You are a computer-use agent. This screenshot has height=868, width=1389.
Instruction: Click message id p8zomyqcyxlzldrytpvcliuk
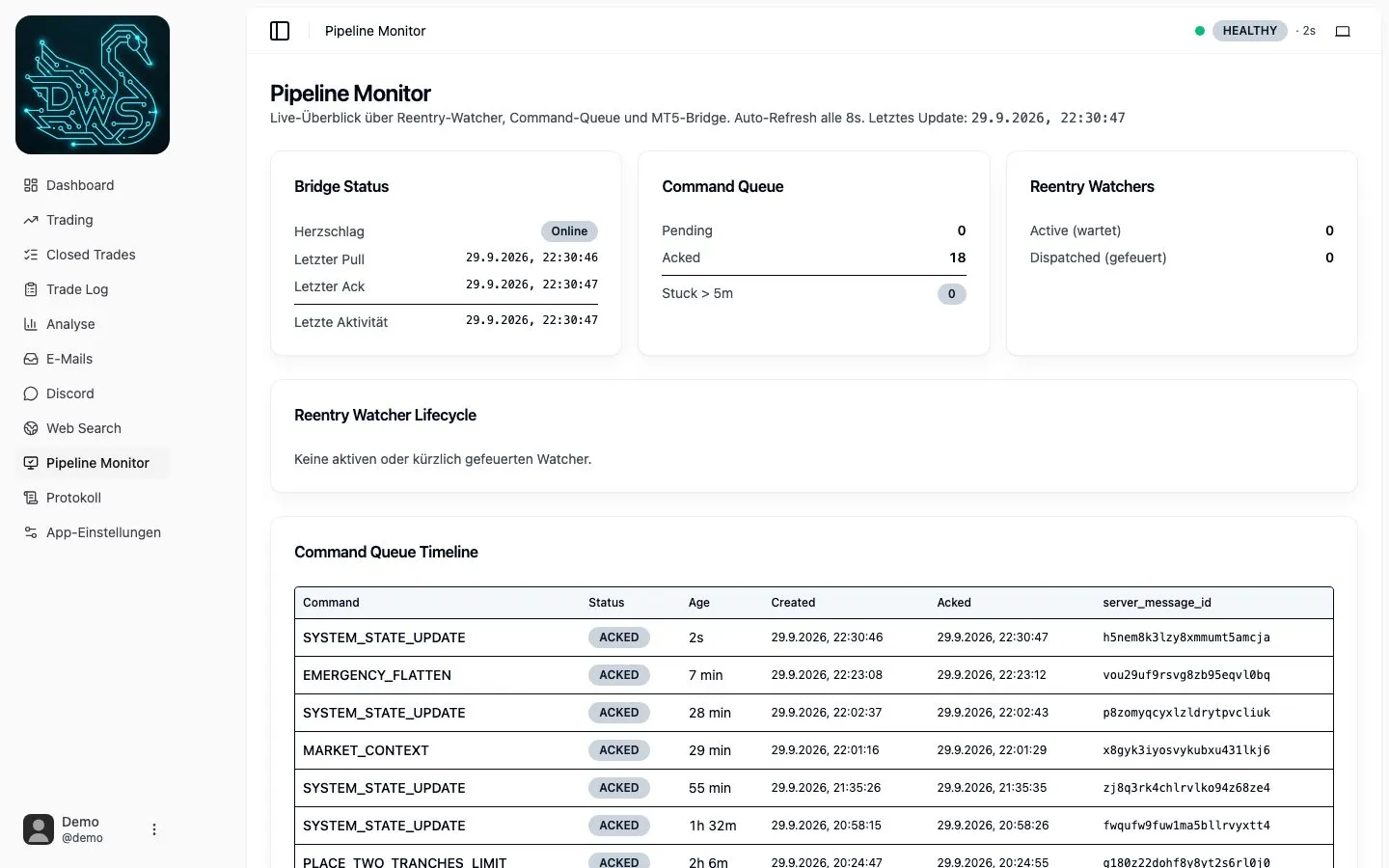tap(1186, 713)
